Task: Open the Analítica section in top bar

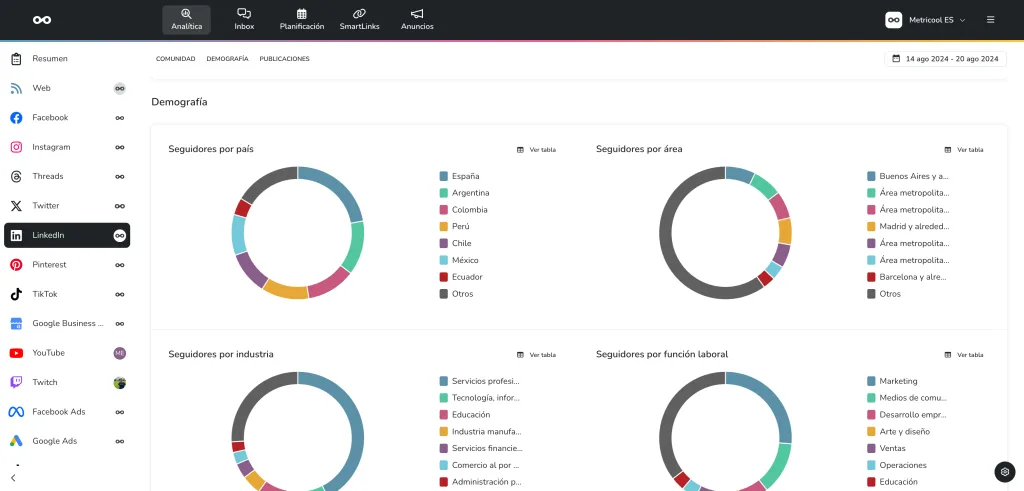Action: pyautogui.click(x=186, y=19)
